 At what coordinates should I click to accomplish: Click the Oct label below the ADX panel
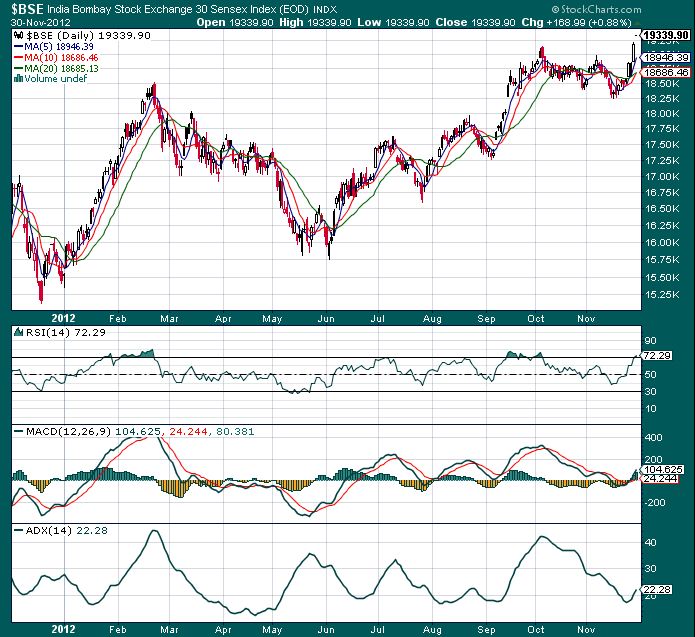coord(536,629)
